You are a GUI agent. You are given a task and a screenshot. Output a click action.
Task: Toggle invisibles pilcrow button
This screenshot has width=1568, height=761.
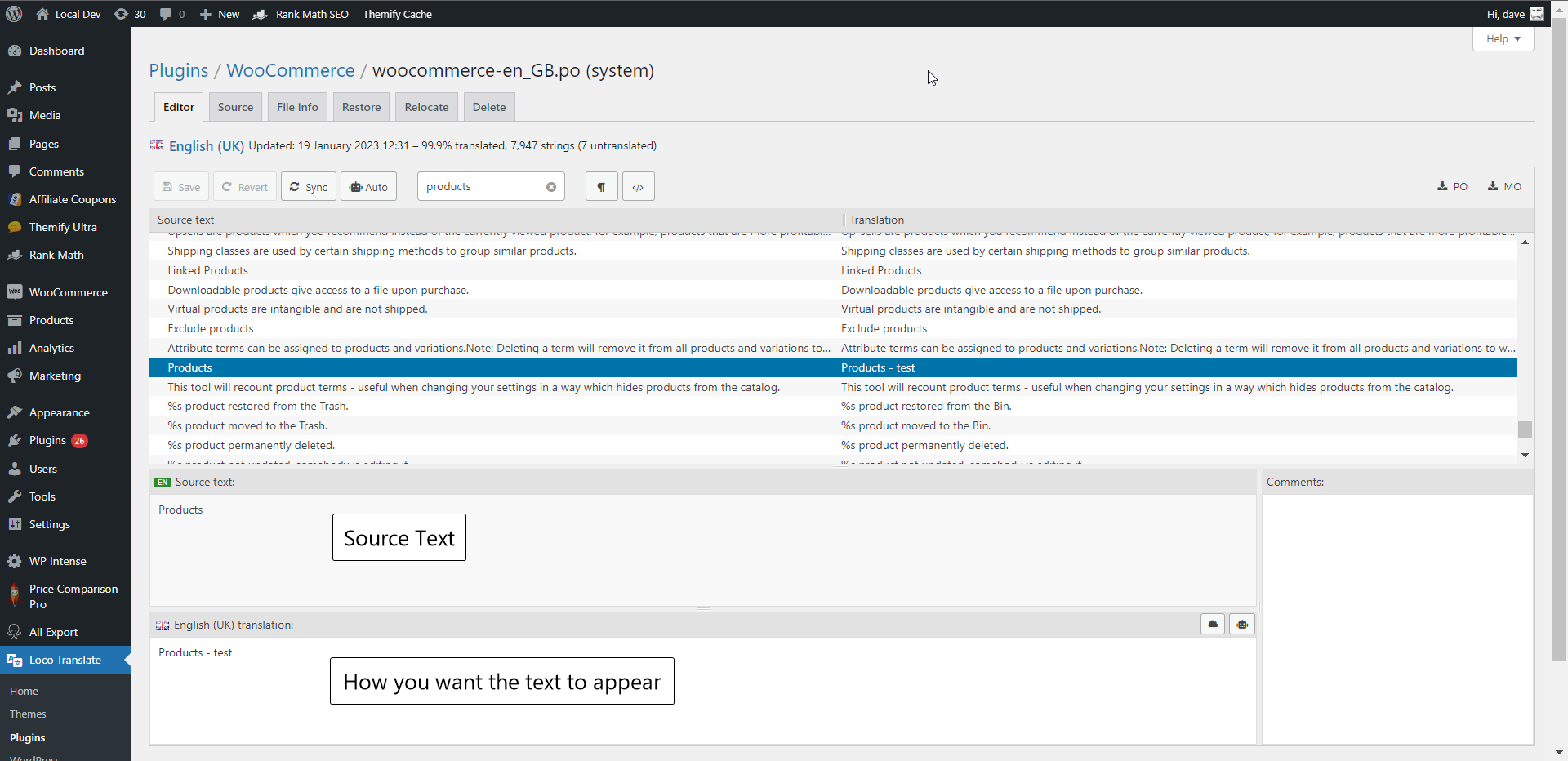pyautogui.click(x=601, y=187)
